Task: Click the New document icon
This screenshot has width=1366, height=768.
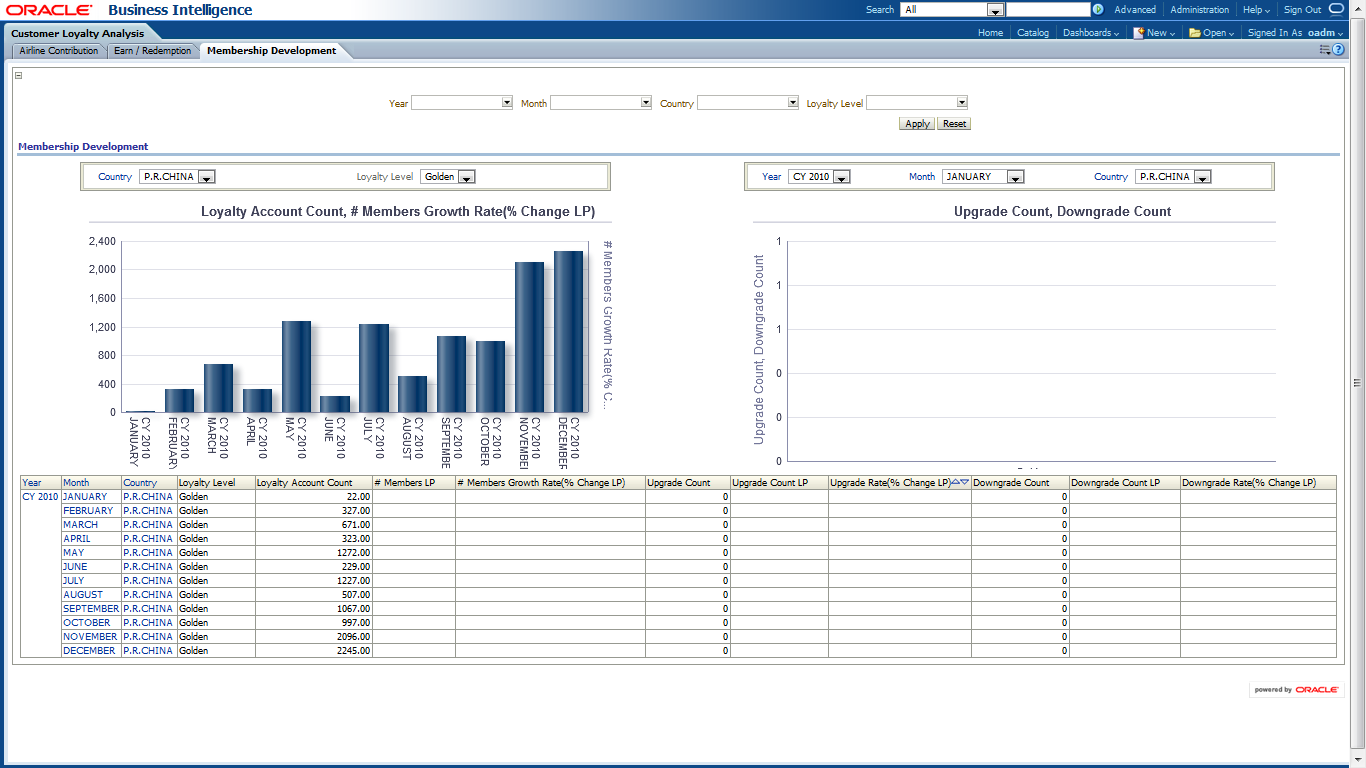Action: pyautogui.click(x=1138, y=33)
